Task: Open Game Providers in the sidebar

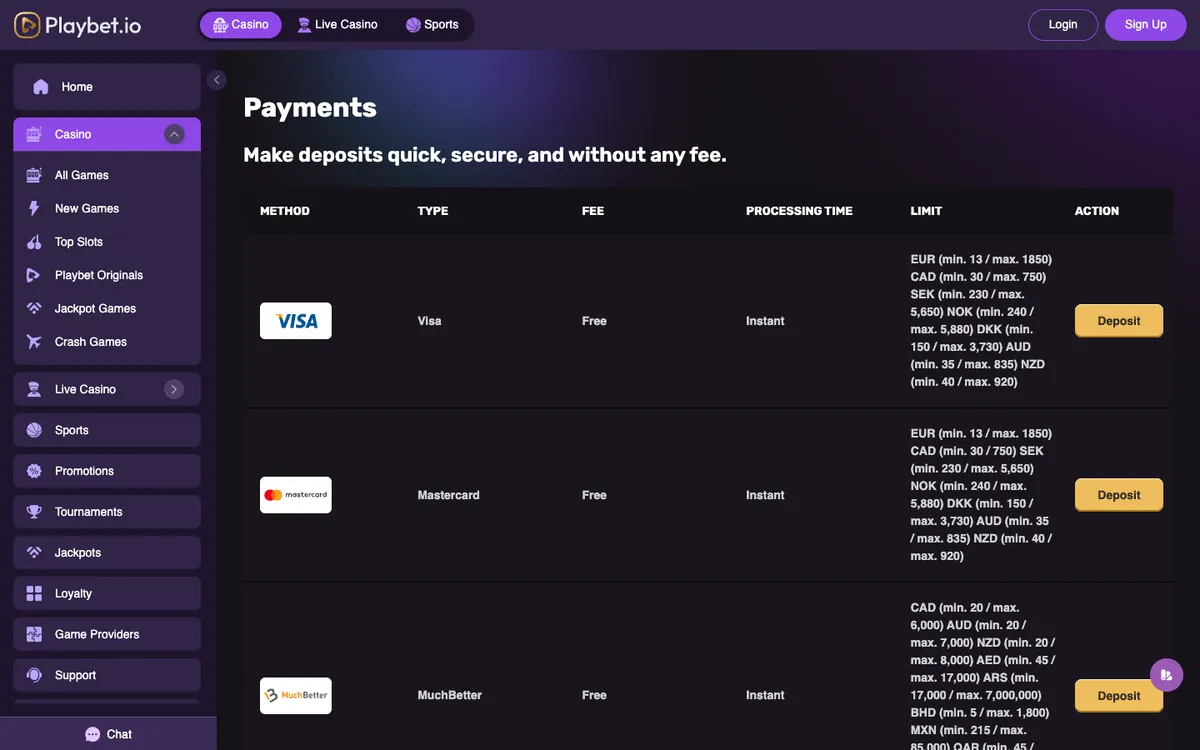Action: click(107, 634)
